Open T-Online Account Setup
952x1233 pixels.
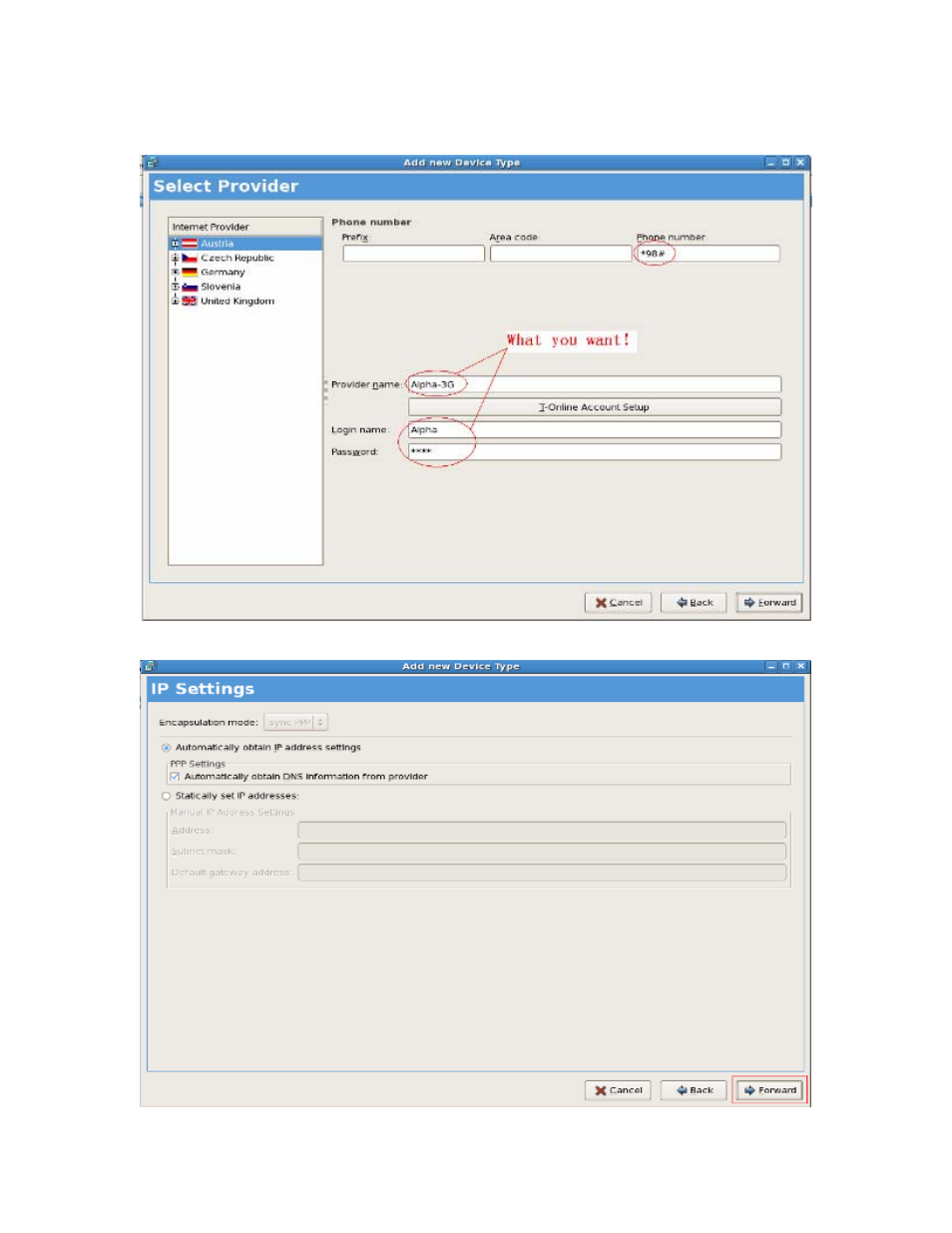595,407
